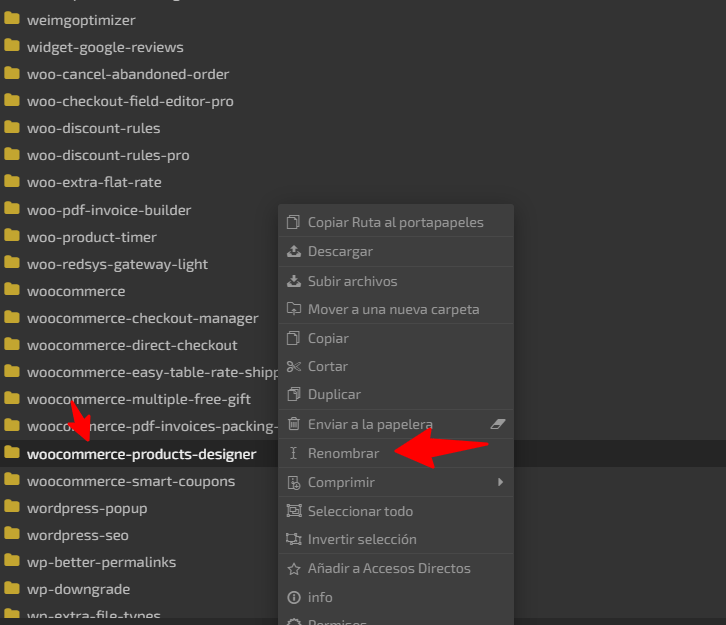Screen dimensions: 726x625
Task: Select the woo-discount-rules-pro folder
Action: click(108, 155)
